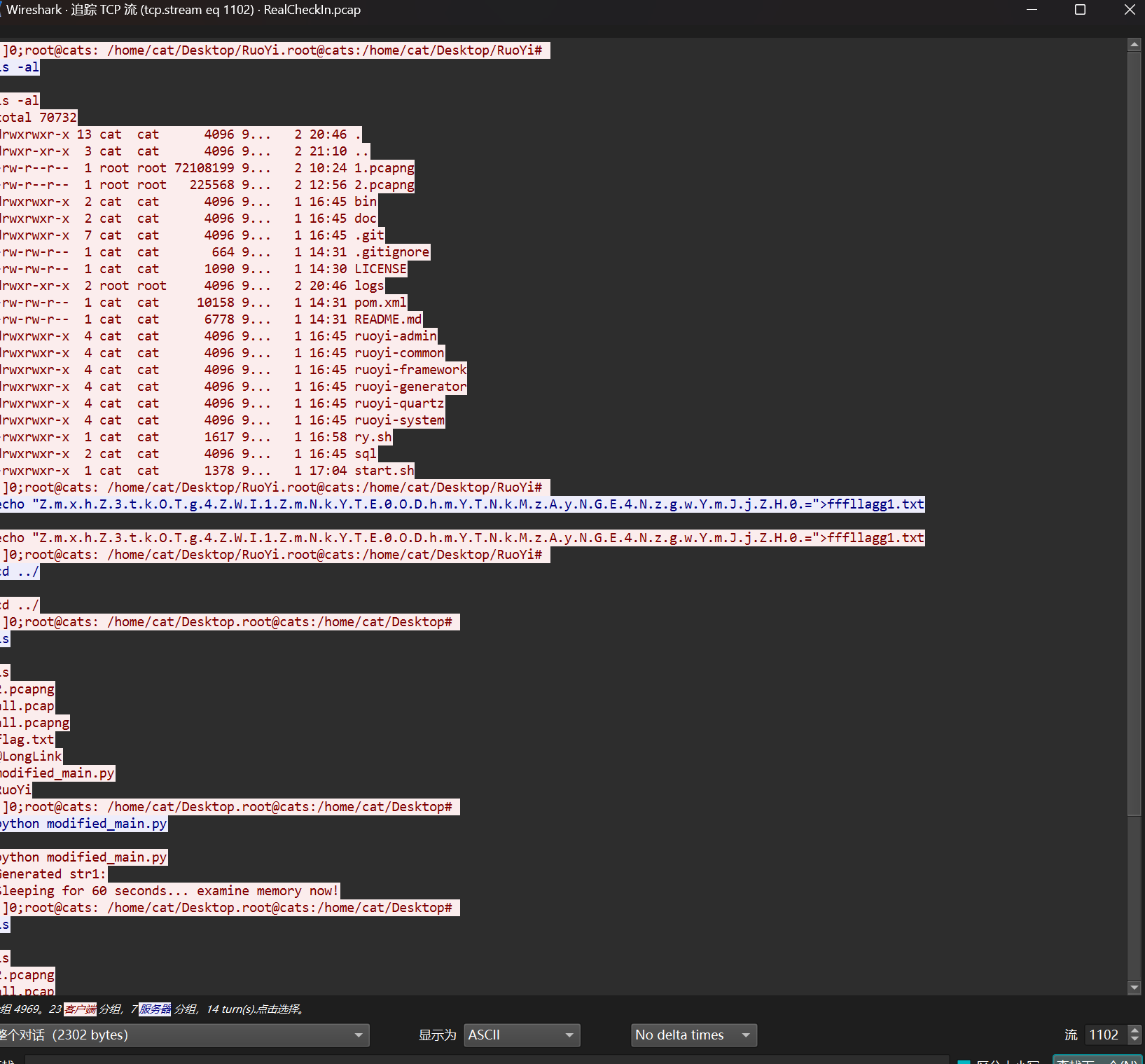Open the entire conversation (2302 bytes) dropdown
Viewport: 1145px width, 1064px height.
(183, 1035)
